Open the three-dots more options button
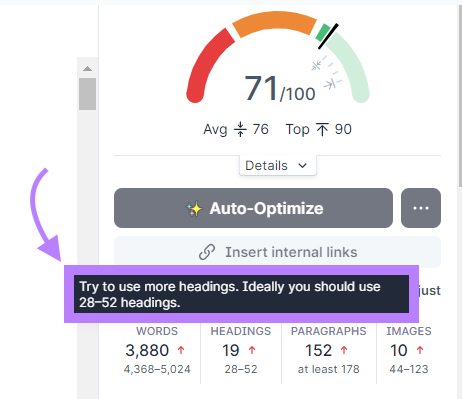 pos(421,208)
